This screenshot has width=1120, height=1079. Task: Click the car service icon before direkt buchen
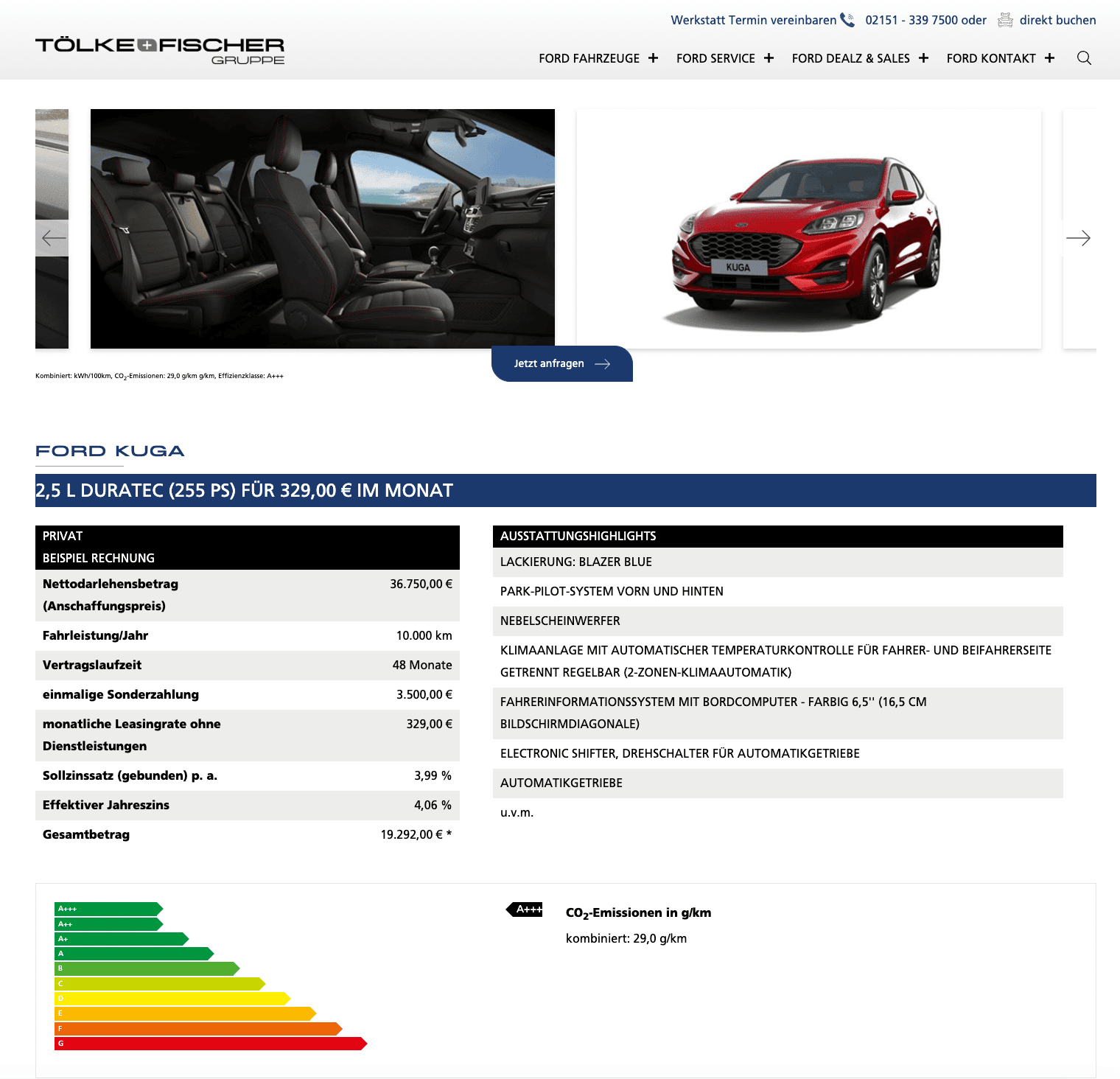1005,20
